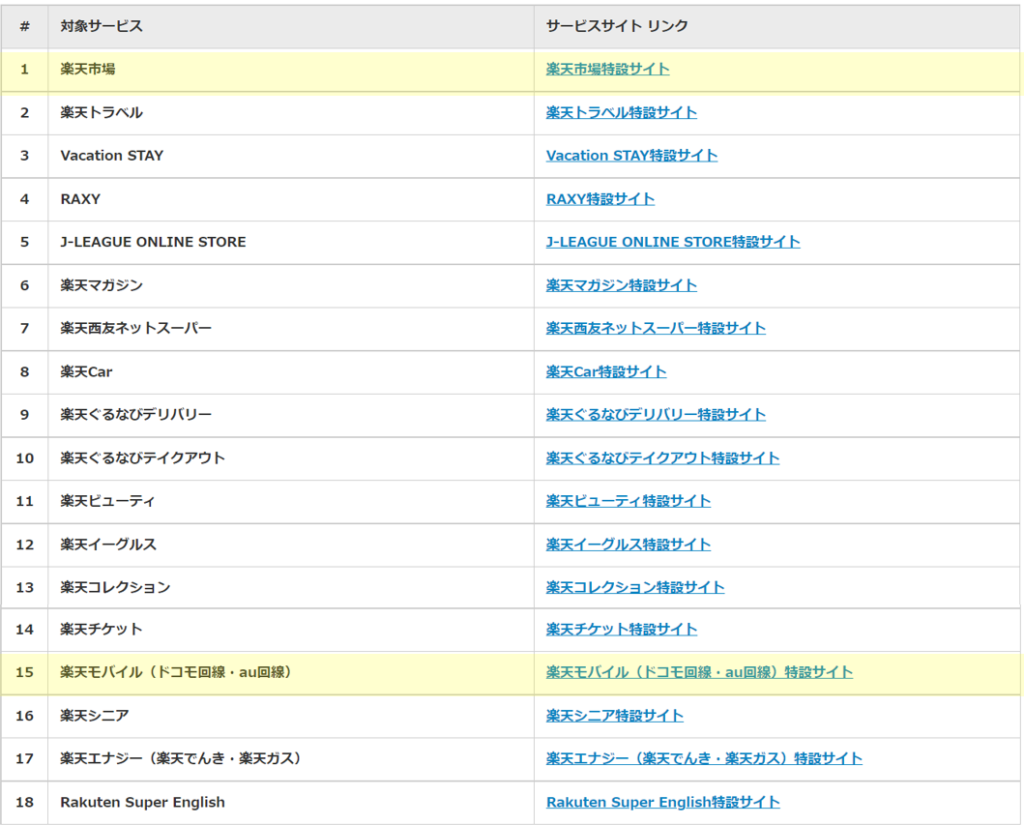Screen dimensions: 1024x825
Task: Select the 楽天市場 service name cell
Action: [291, 70]
